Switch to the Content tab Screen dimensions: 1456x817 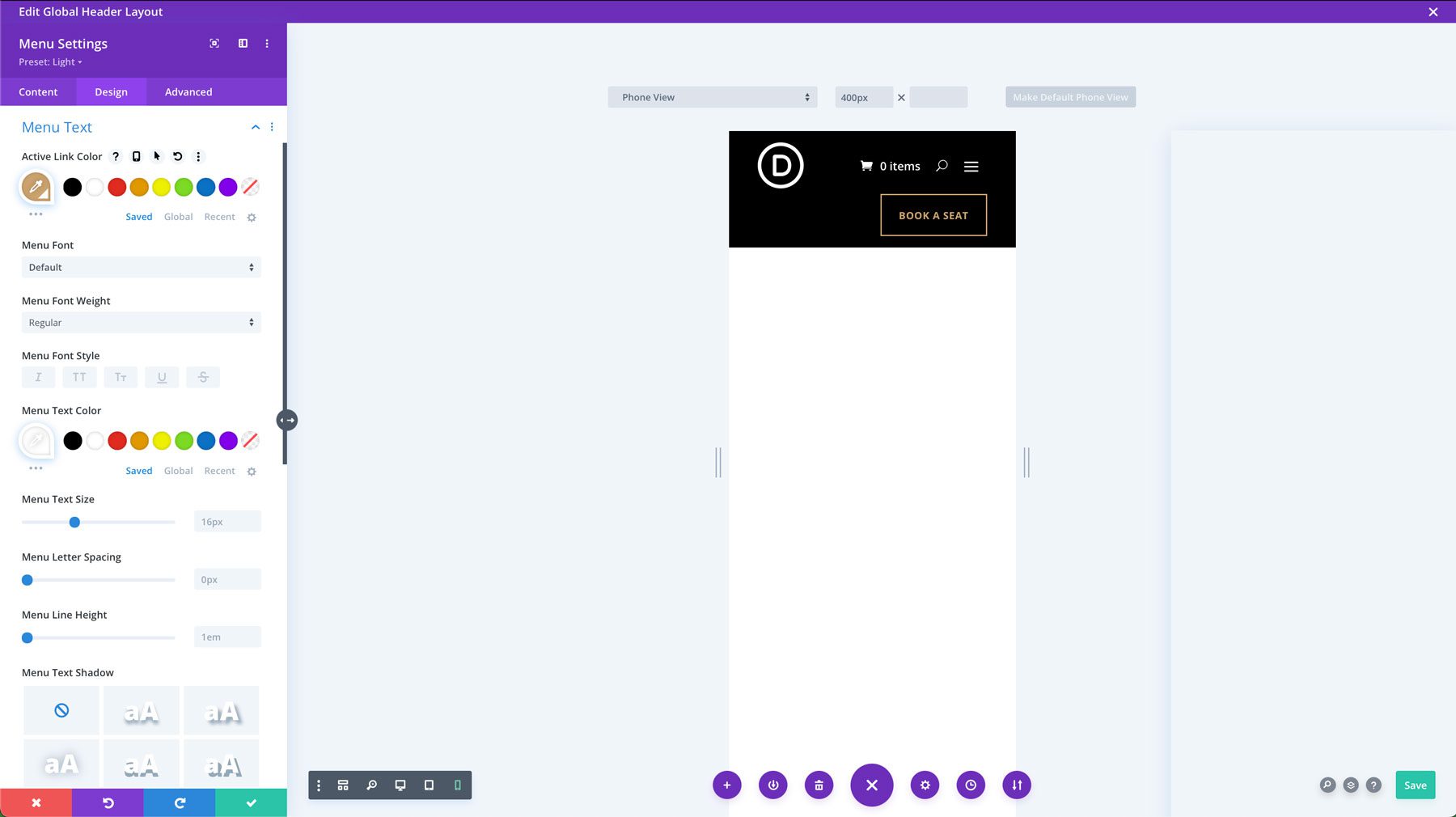38,91
